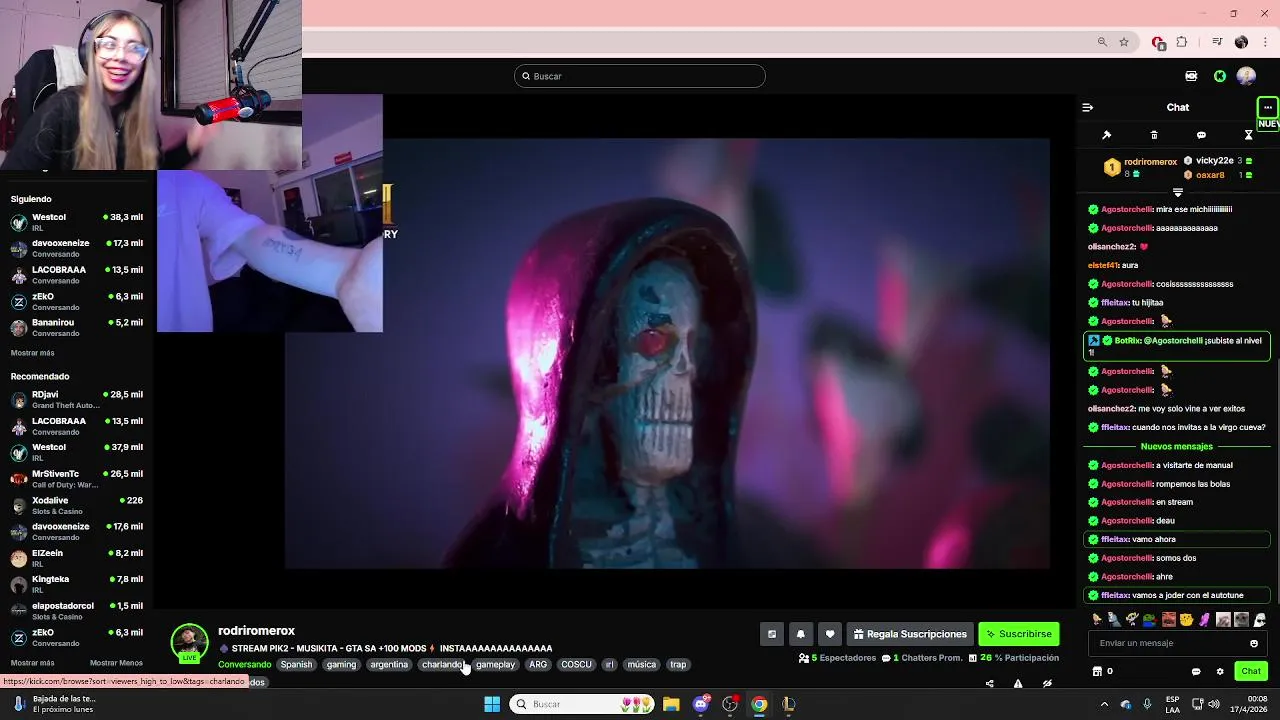Click Mostrar más under Recomendado
Viewport: 1280px width, 720px height.
click(33, 663)
